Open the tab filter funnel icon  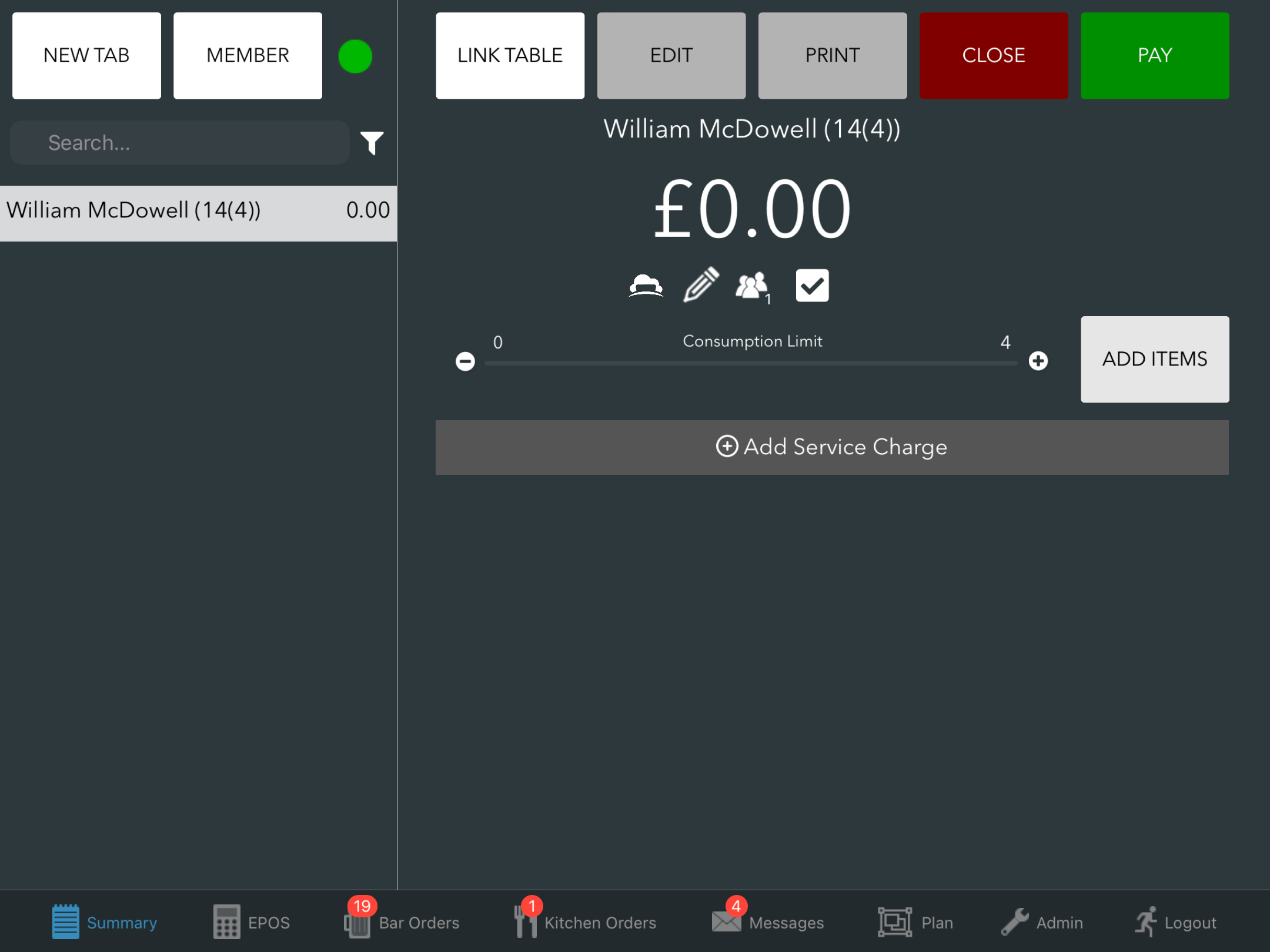click(372, 143)
